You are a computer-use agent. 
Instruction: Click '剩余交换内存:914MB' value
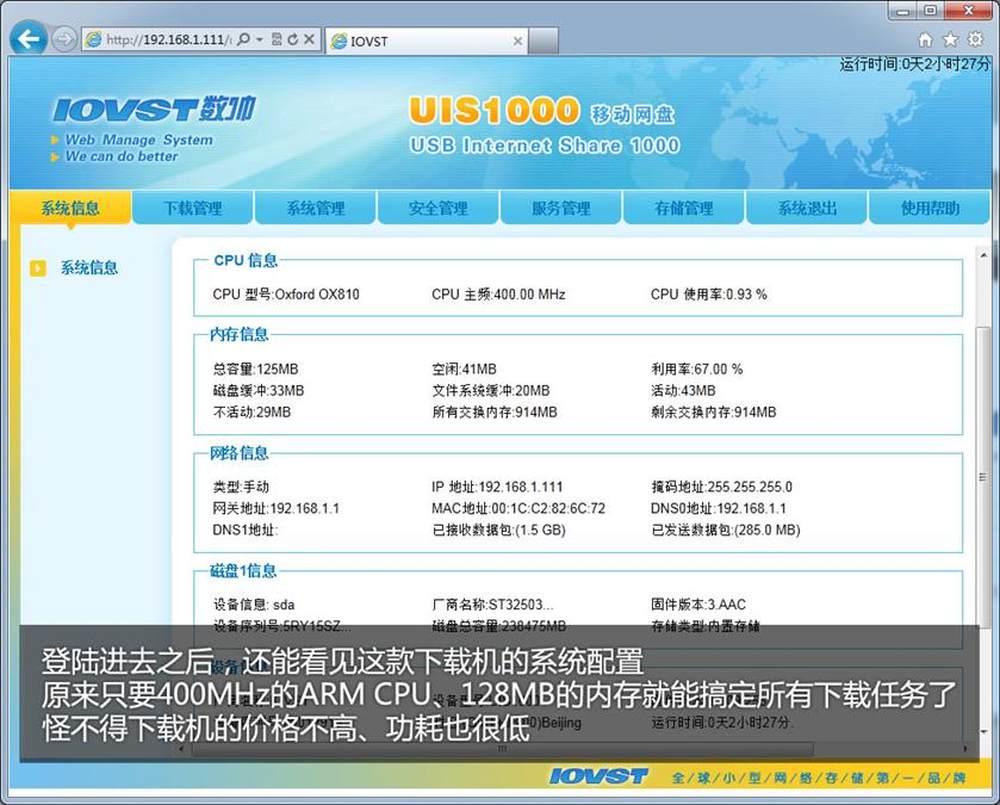click(713, 412)
